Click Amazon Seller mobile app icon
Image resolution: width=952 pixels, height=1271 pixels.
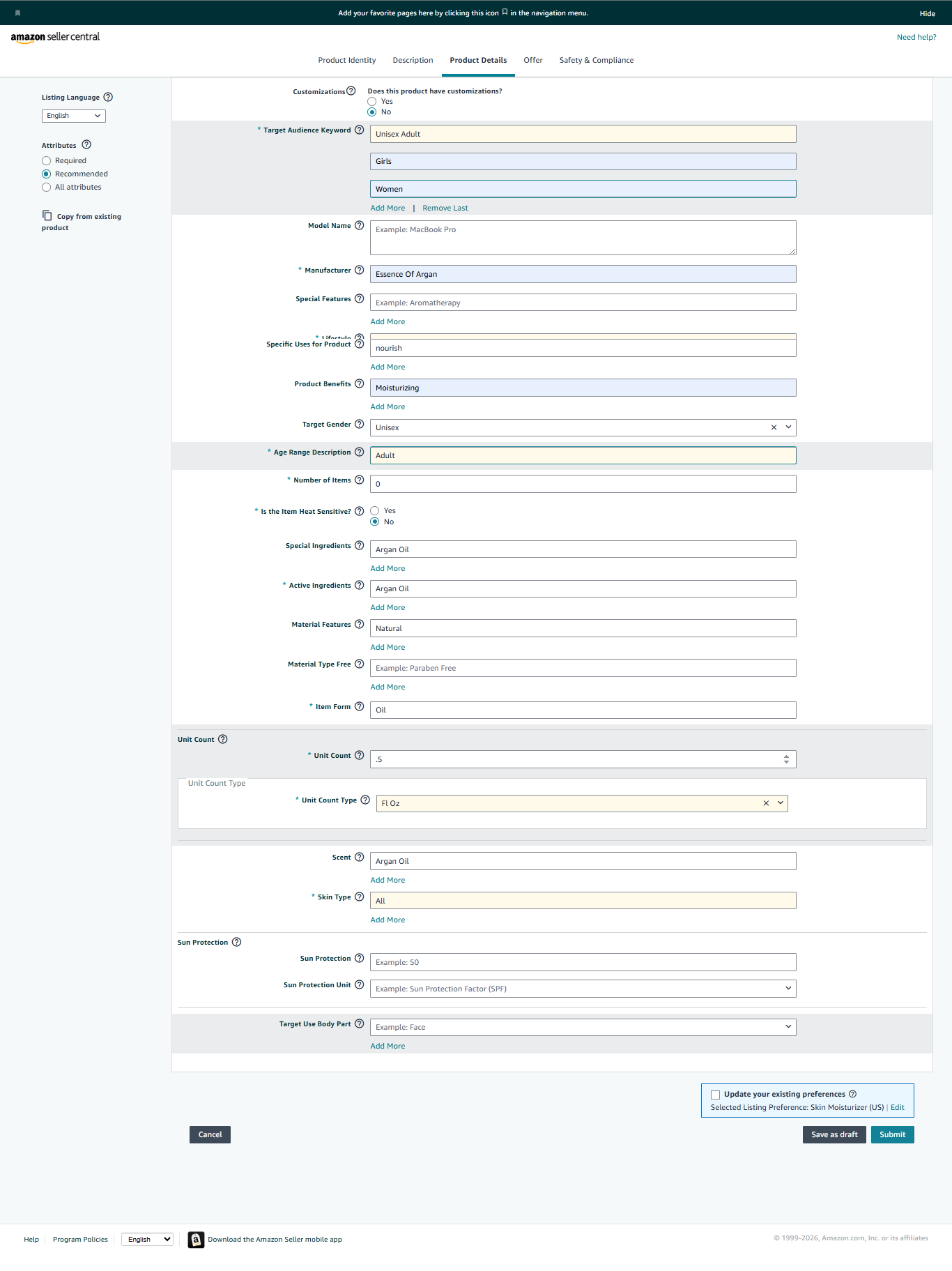click(x=196, y=1239)
